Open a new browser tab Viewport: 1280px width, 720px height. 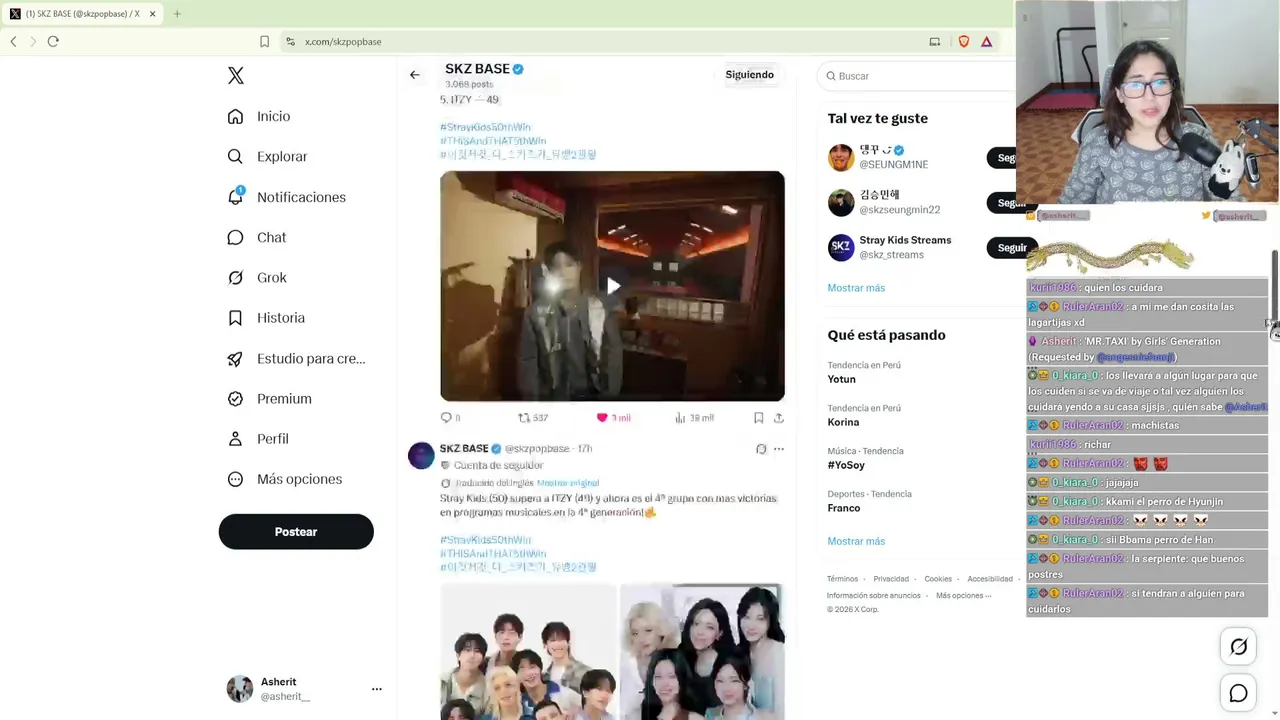click(x=177, y=14)
